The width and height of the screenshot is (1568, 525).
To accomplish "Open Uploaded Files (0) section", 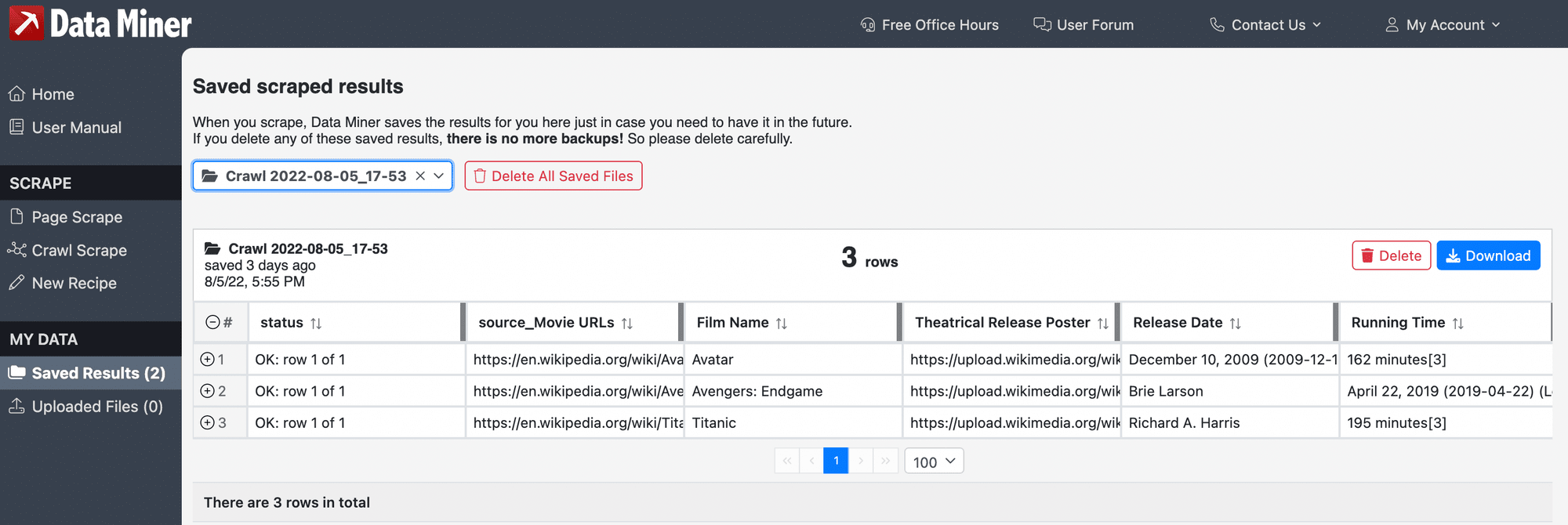I will point(85,406).
